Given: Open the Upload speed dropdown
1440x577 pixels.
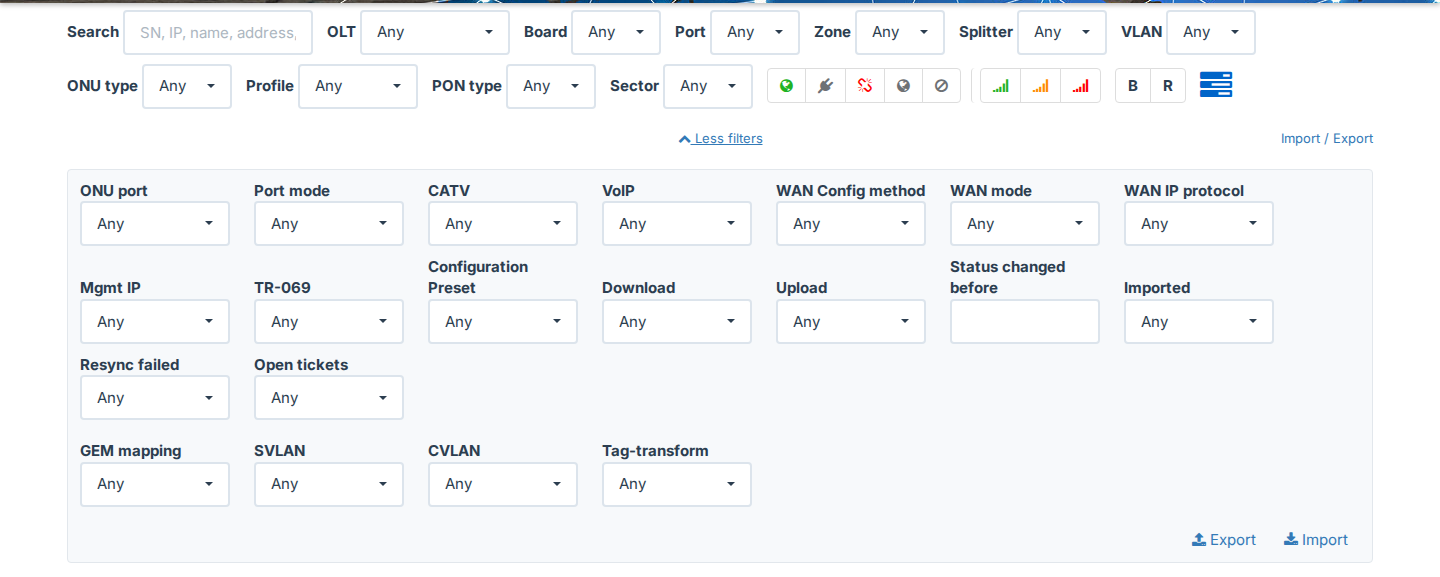Looking at the screenshot, I should tap(851, 322).
